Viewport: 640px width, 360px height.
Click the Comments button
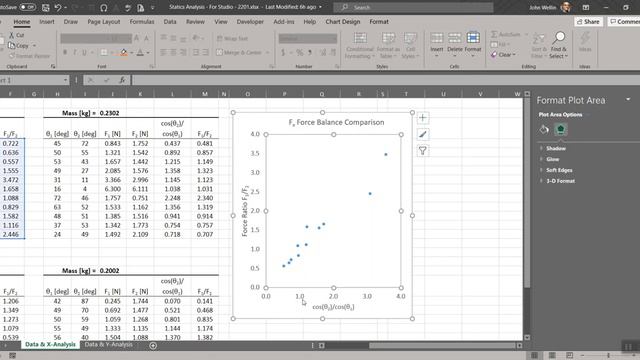pyautogui.click(x=624, y=22)
